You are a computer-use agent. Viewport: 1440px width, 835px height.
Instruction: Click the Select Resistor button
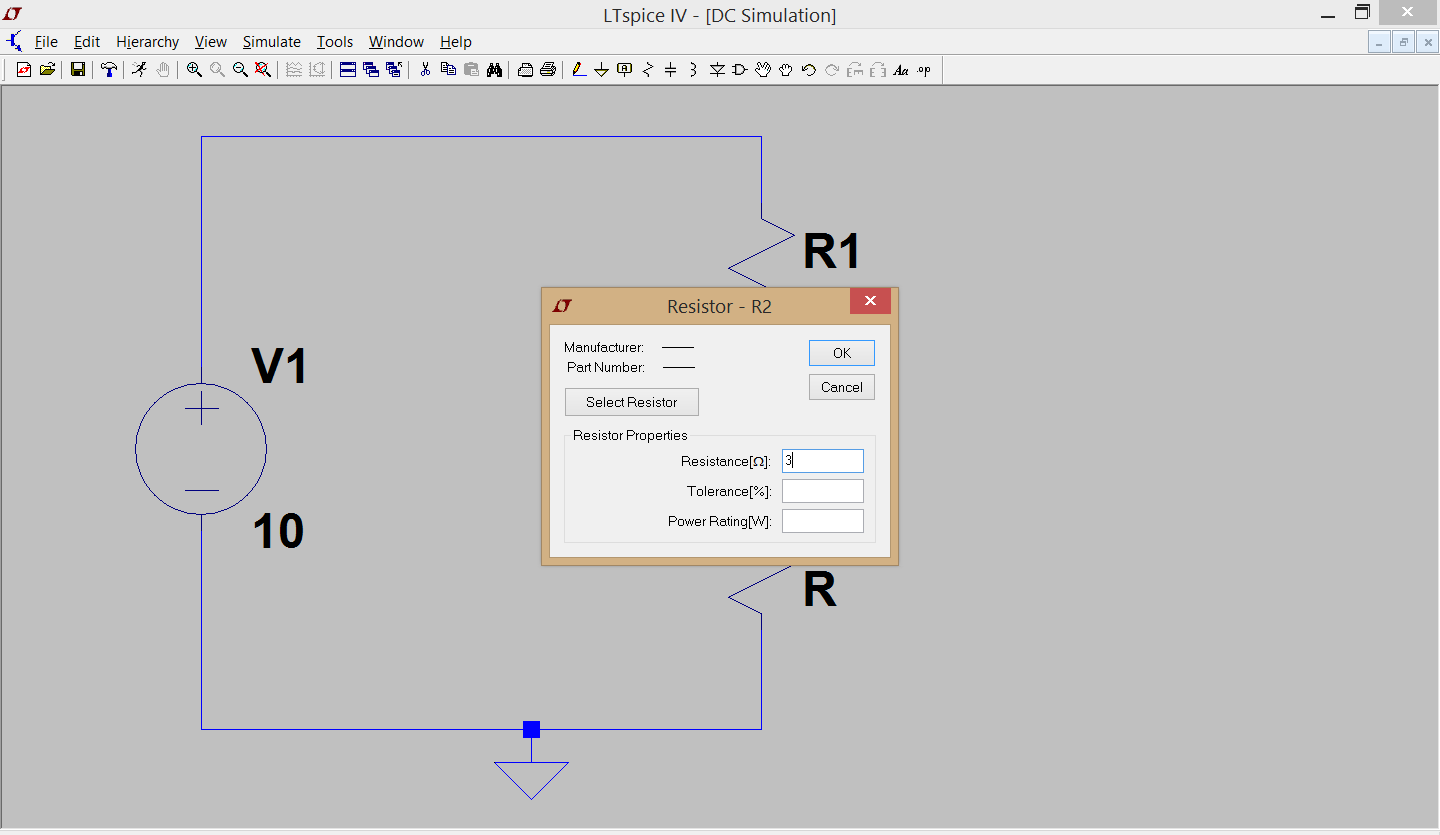632,402
